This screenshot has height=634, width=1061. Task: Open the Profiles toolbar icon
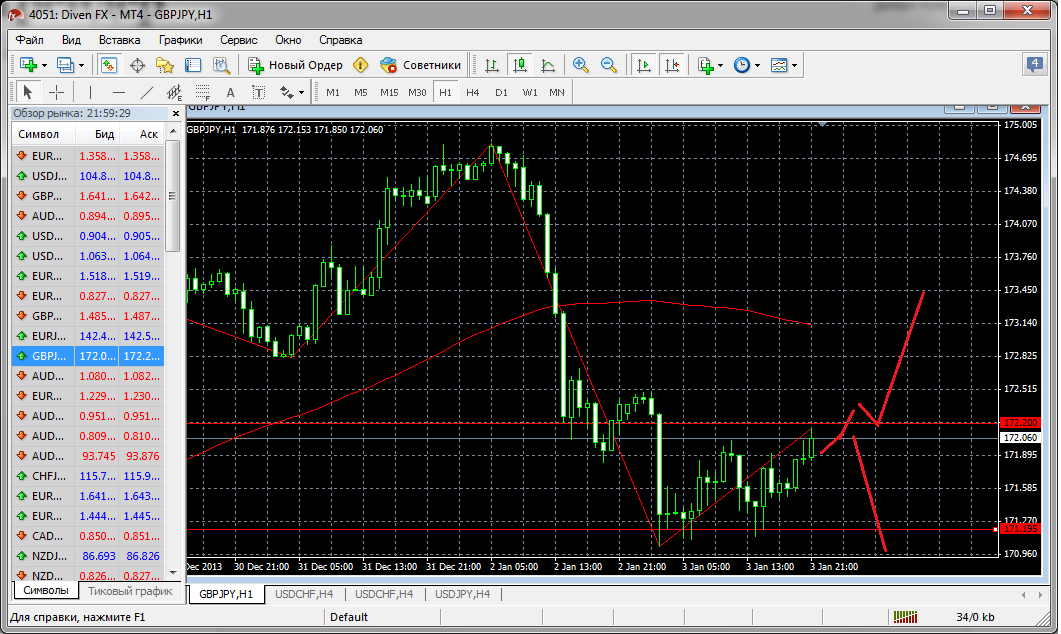(65, 65)
